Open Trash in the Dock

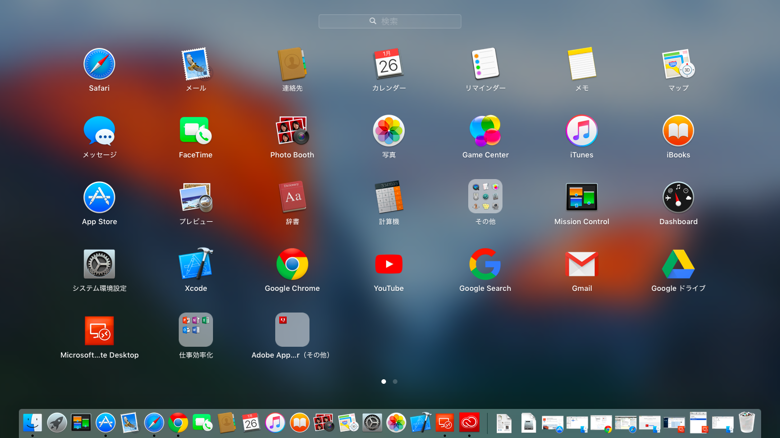pyautogui.click(x=747, y=423)
